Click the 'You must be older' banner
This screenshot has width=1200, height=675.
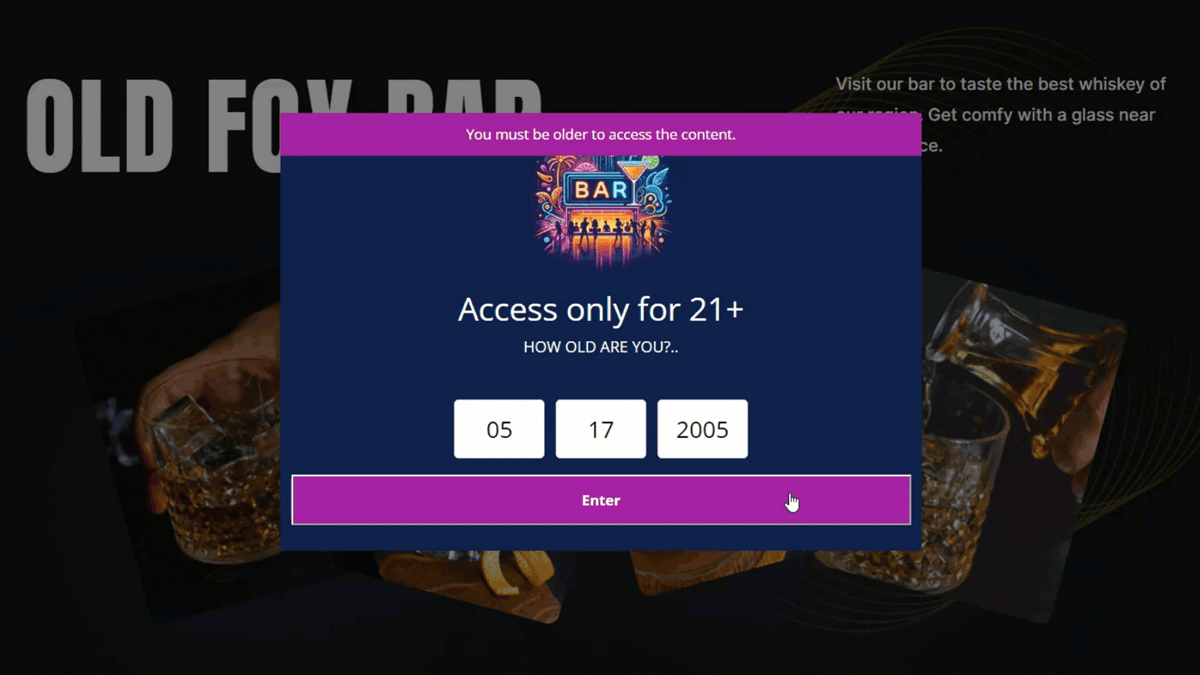(x=601, y=134)
